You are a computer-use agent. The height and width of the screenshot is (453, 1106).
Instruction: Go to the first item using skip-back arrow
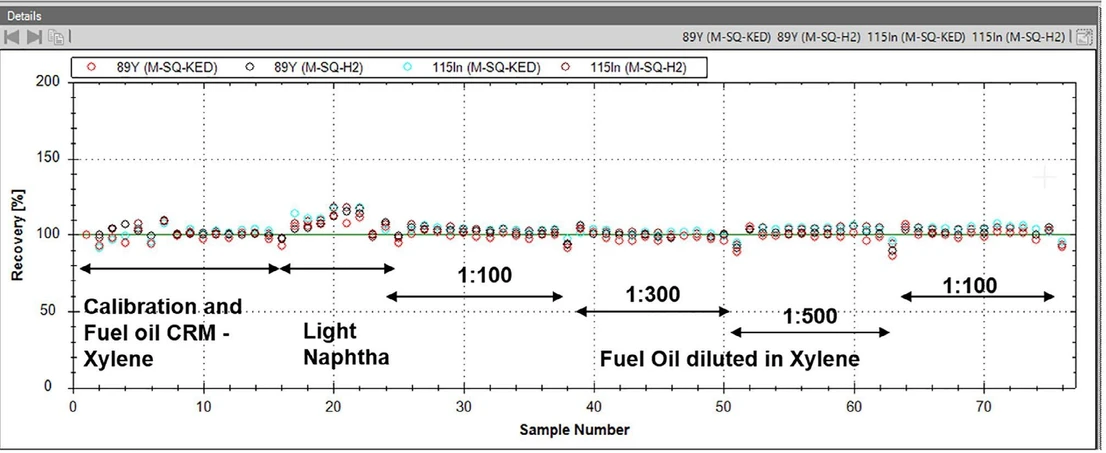tap(11, 37)
